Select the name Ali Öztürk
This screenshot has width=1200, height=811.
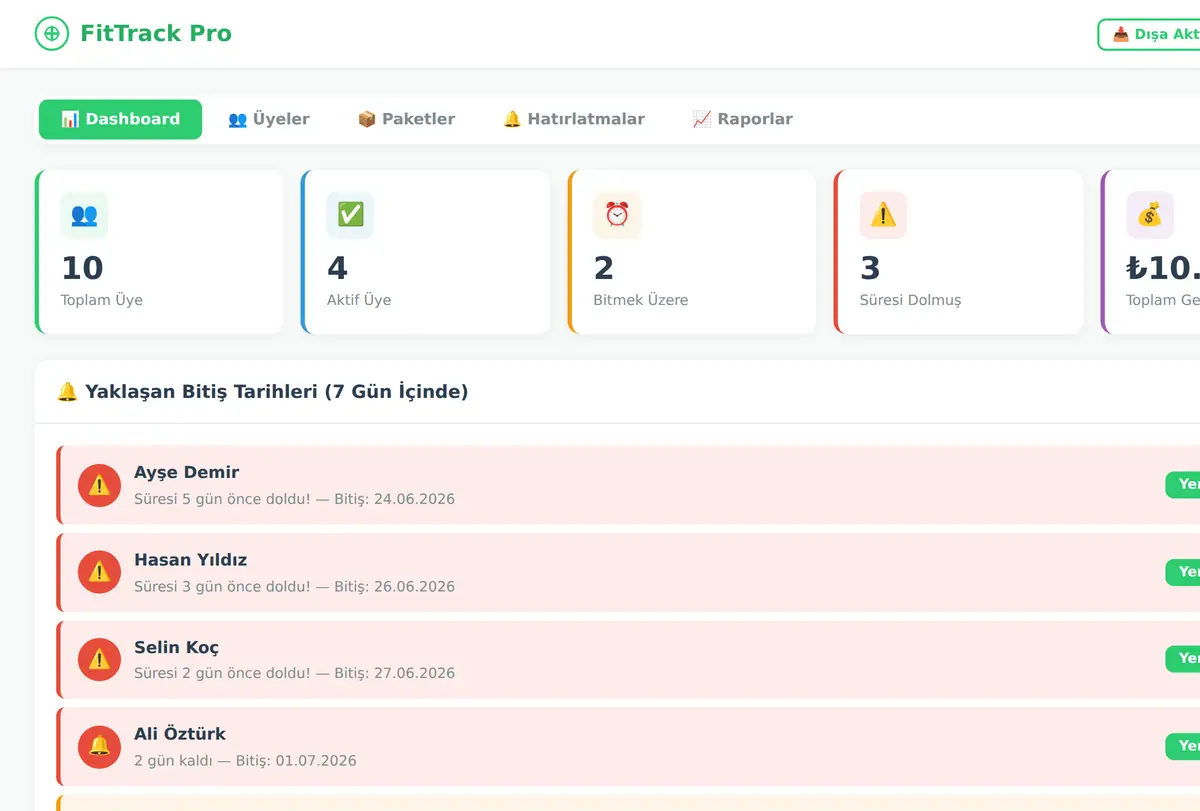pyautogui.click(x=180, y=734)
